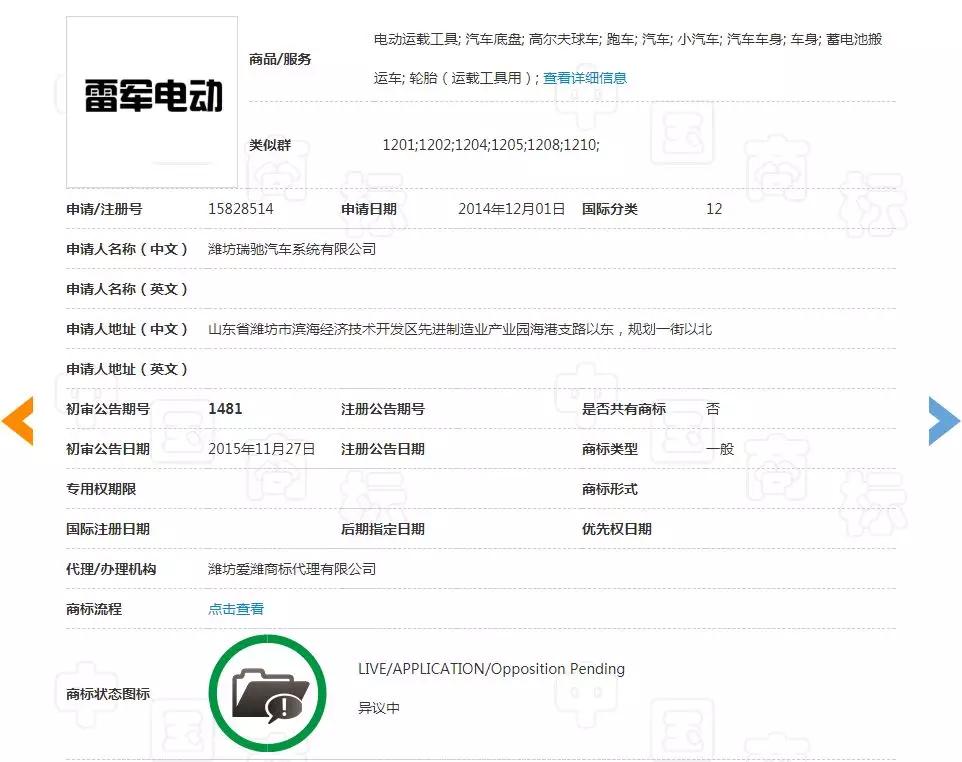The width and height of the screenshot is (962, 762).
Task: Select preliminary announcement issue number 1481
Action: pos(225,409)
